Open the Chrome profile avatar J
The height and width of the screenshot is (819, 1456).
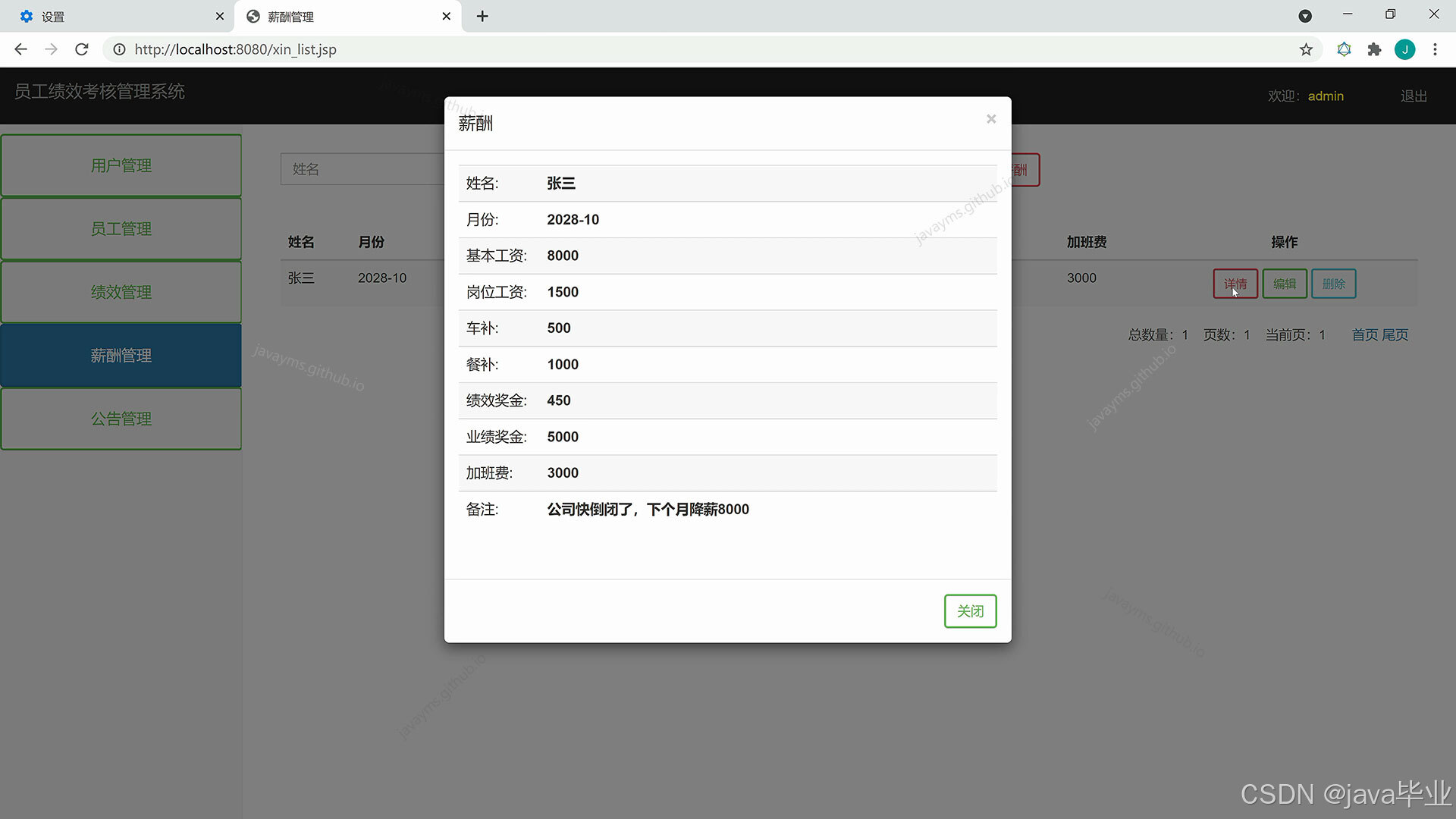pos(1404,49)
